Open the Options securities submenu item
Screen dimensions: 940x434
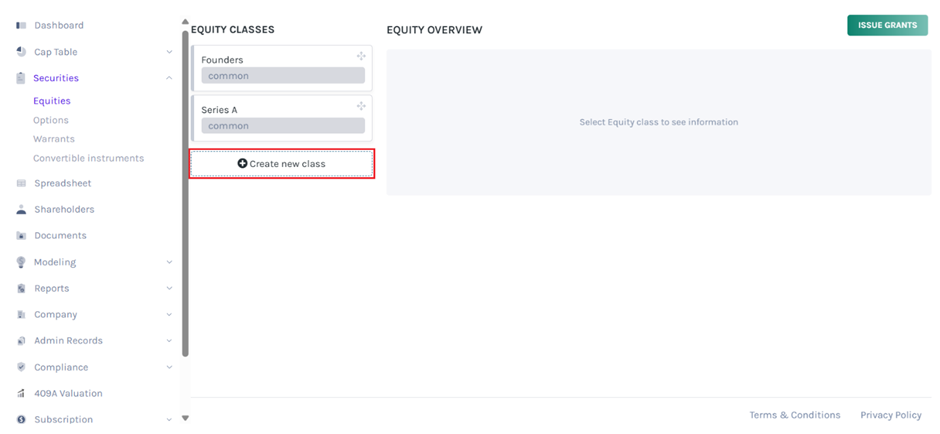(x=51, y=120)
